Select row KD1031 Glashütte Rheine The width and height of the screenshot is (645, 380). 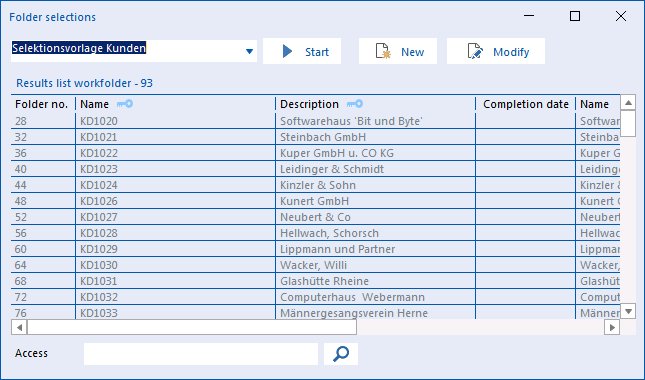[x=316, y=281]
